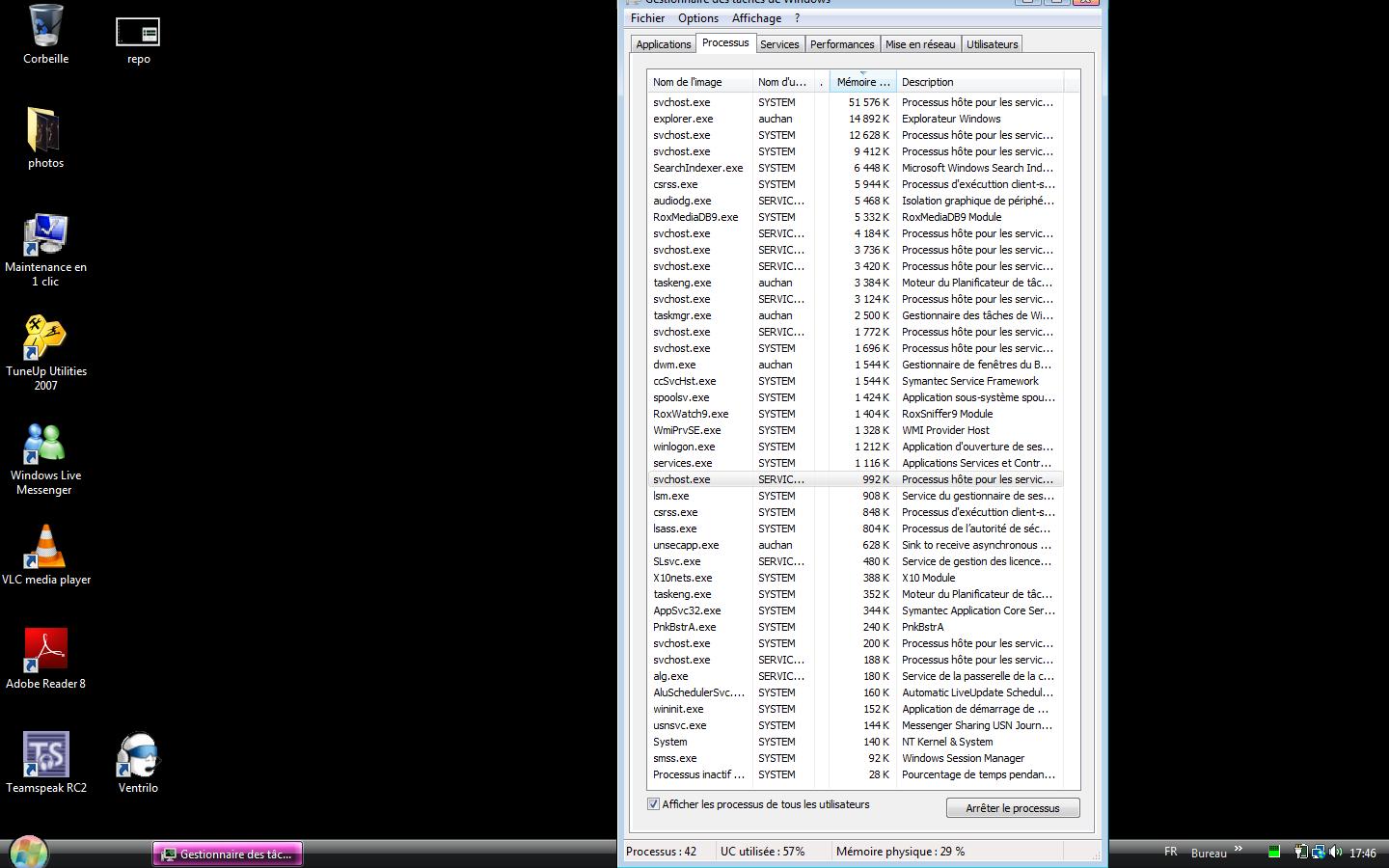Open the Ventrilo desktop shortcut

point(138,763)
